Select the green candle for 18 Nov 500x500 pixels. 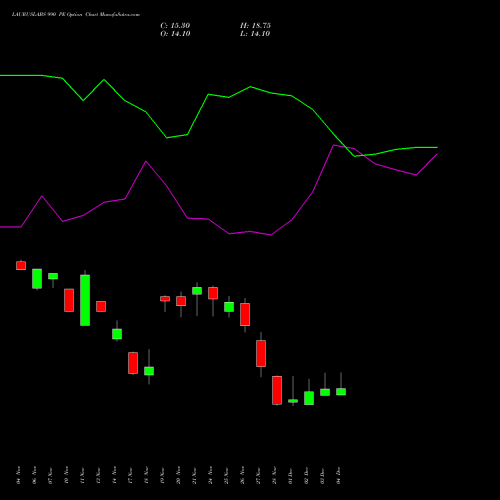(x=149, y=371)
